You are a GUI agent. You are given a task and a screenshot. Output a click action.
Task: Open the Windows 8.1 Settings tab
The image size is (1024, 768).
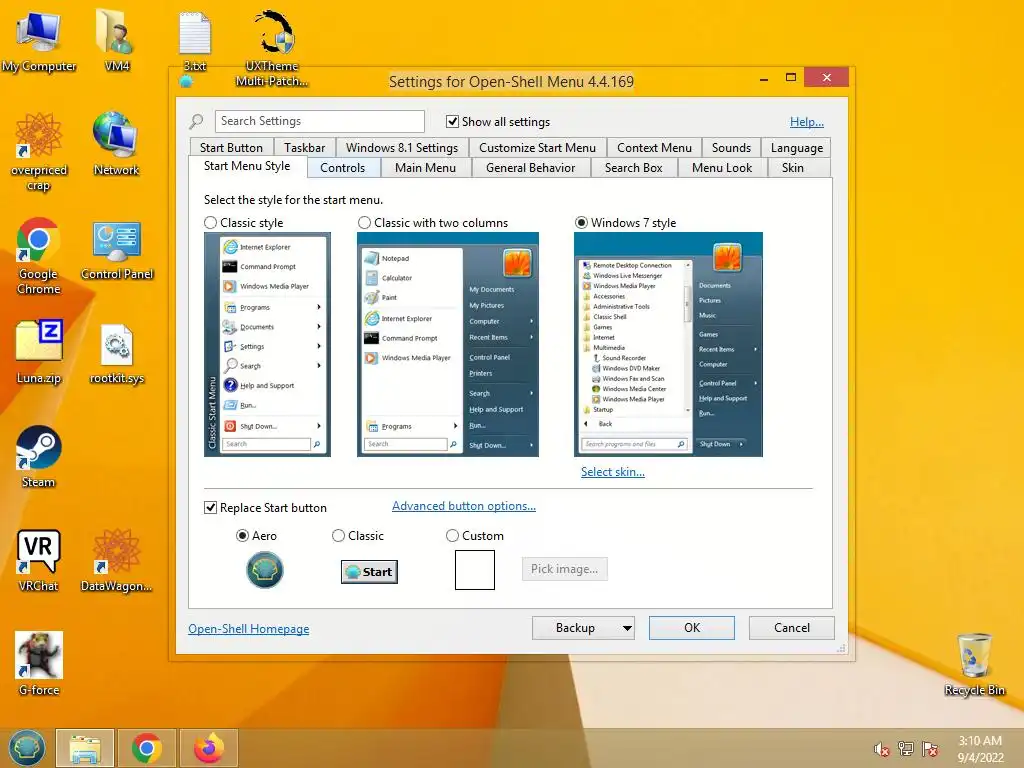click(402, 148)
